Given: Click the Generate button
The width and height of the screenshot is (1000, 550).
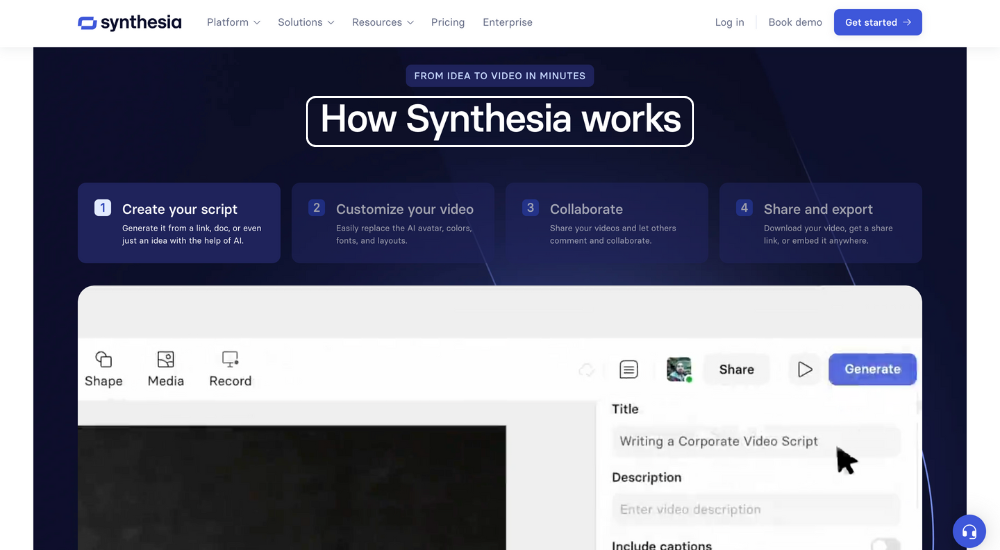Looking at the screenshot, I should [x=872, y=369].
